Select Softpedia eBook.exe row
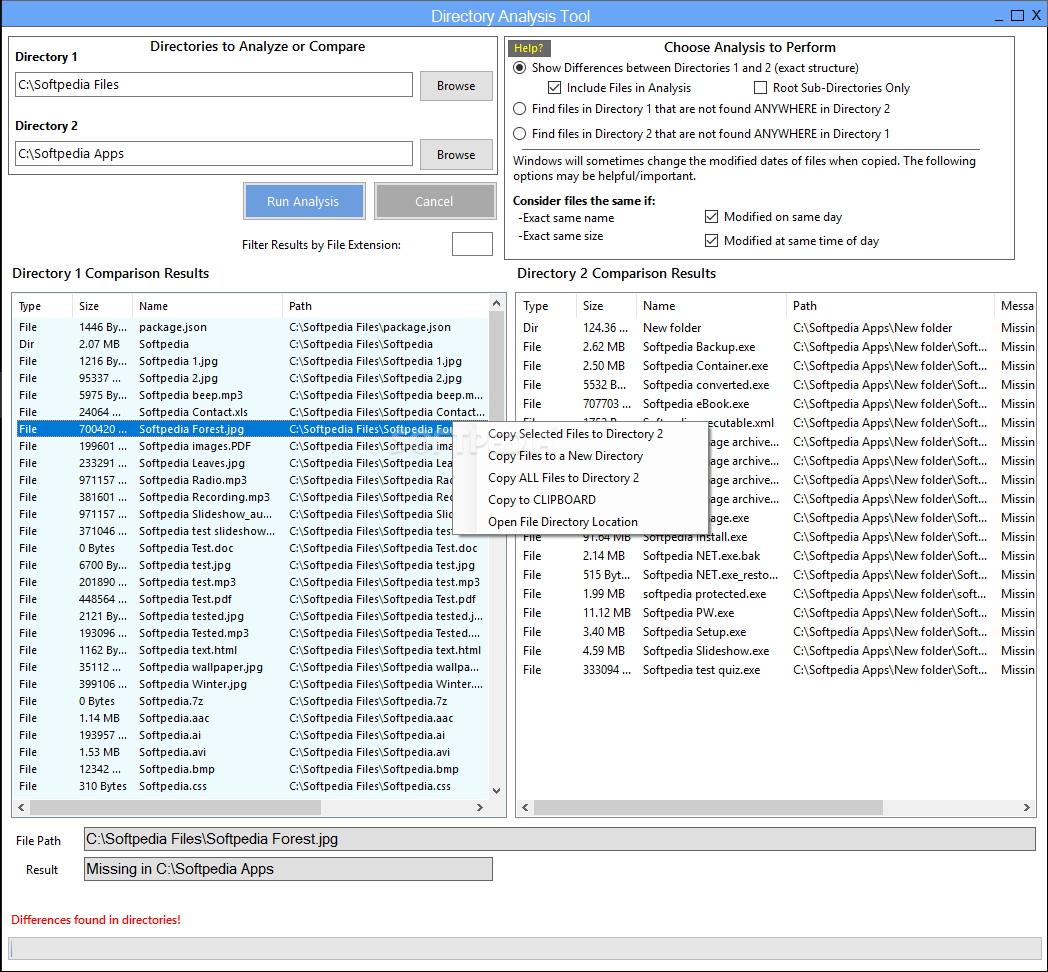 pos(778,404)
